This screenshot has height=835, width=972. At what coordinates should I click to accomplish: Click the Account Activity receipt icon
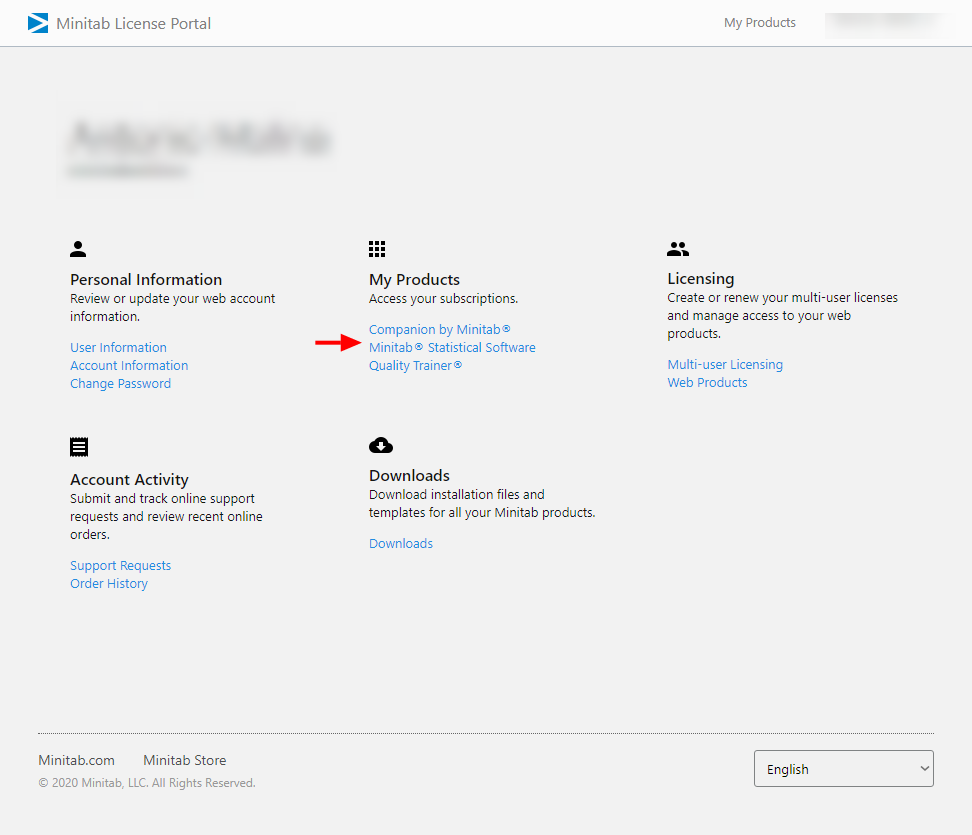[x=79, y=447]
